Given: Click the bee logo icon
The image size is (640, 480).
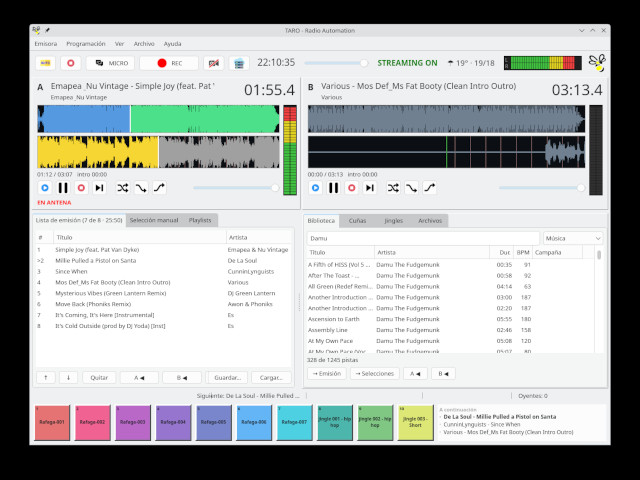Looking at the screenshot, I should [597, 63].
